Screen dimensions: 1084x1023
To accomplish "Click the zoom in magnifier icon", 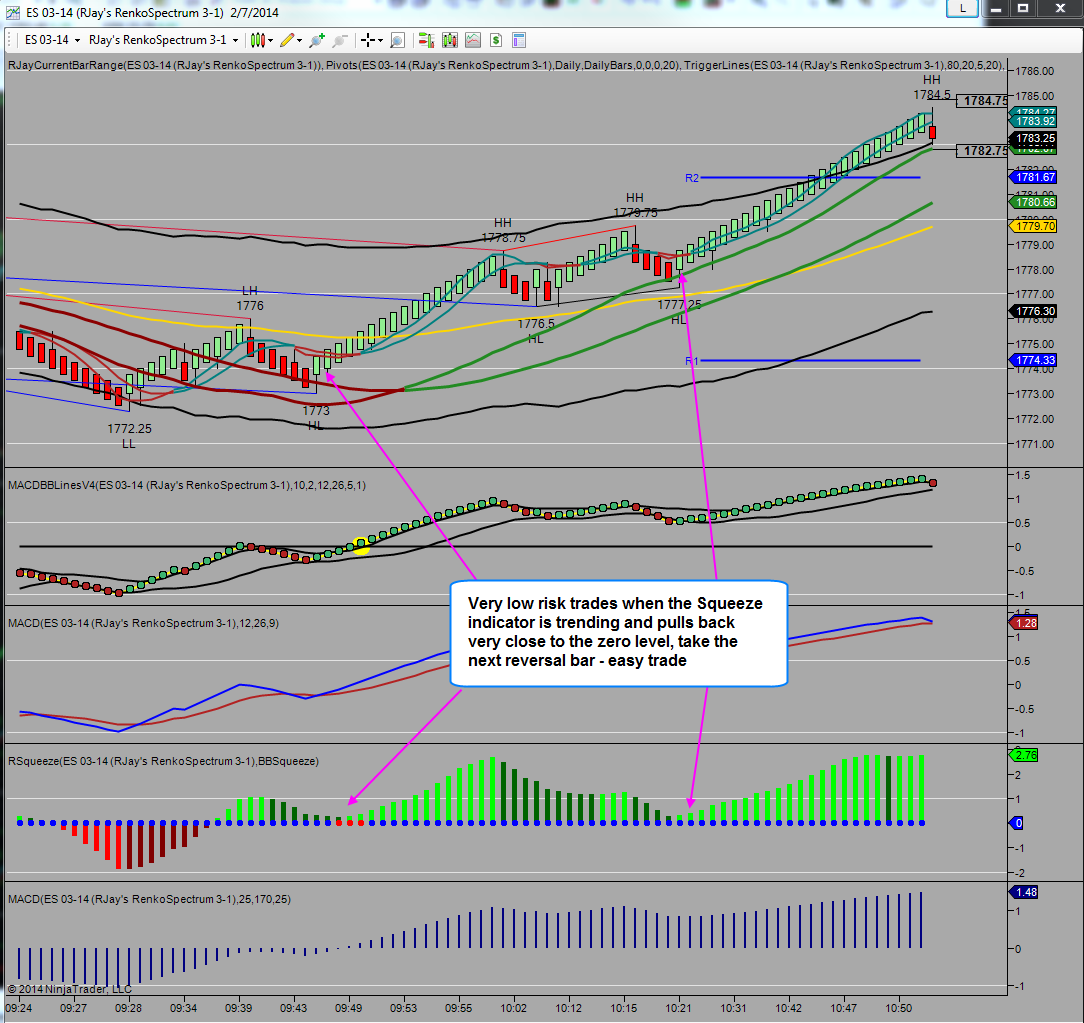I will click(x=317, y=40).
